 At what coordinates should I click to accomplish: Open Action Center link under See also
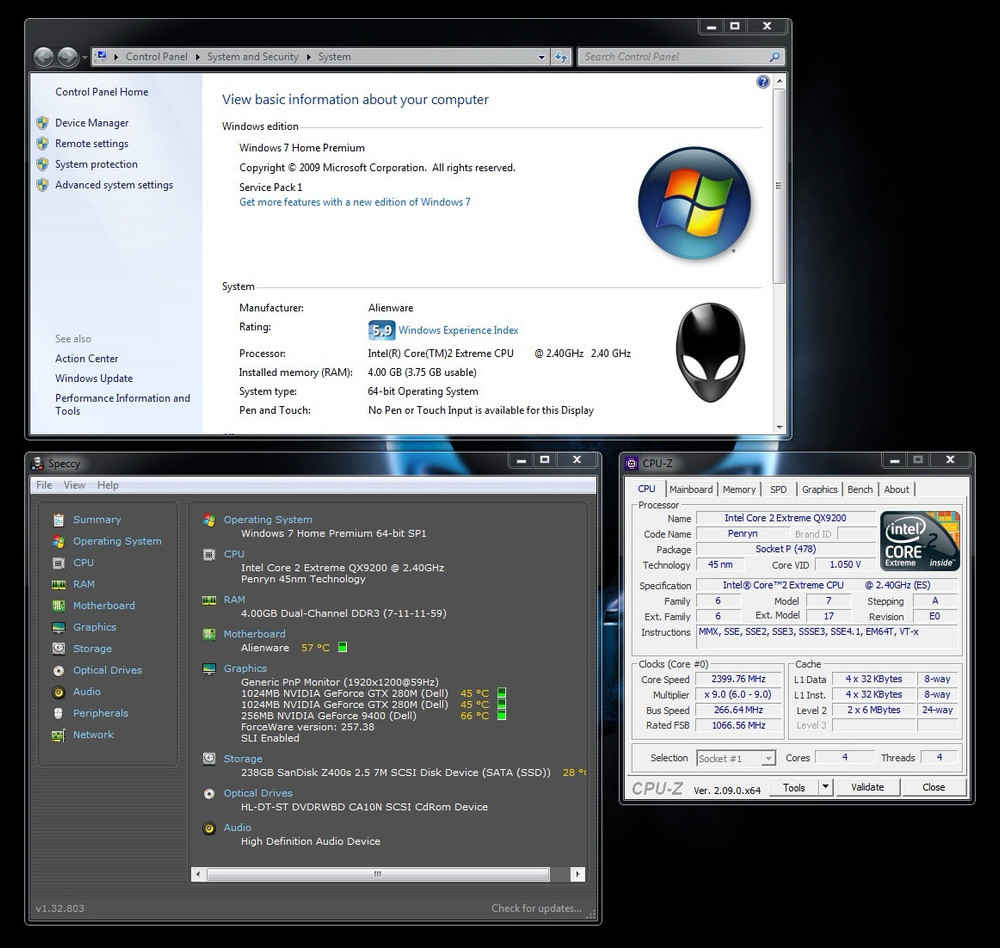click(87, 359)
